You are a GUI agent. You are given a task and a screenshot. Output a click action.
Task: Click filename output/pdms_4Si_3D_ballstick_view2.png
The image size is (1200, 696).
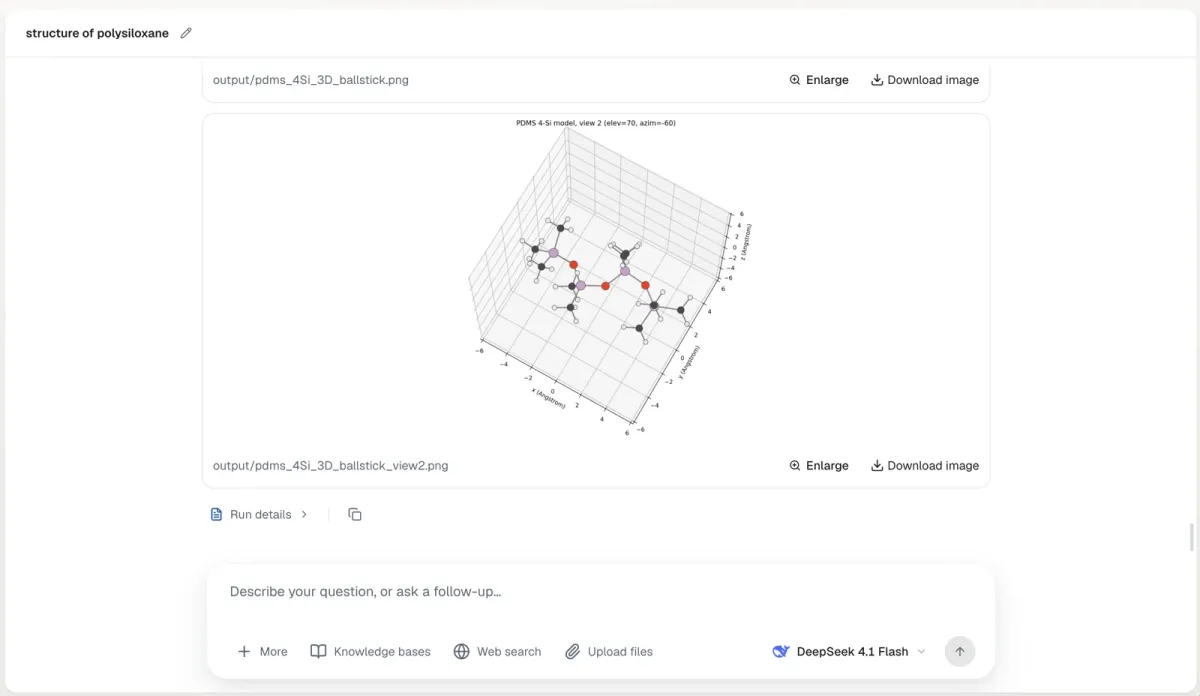coord(330,466)
